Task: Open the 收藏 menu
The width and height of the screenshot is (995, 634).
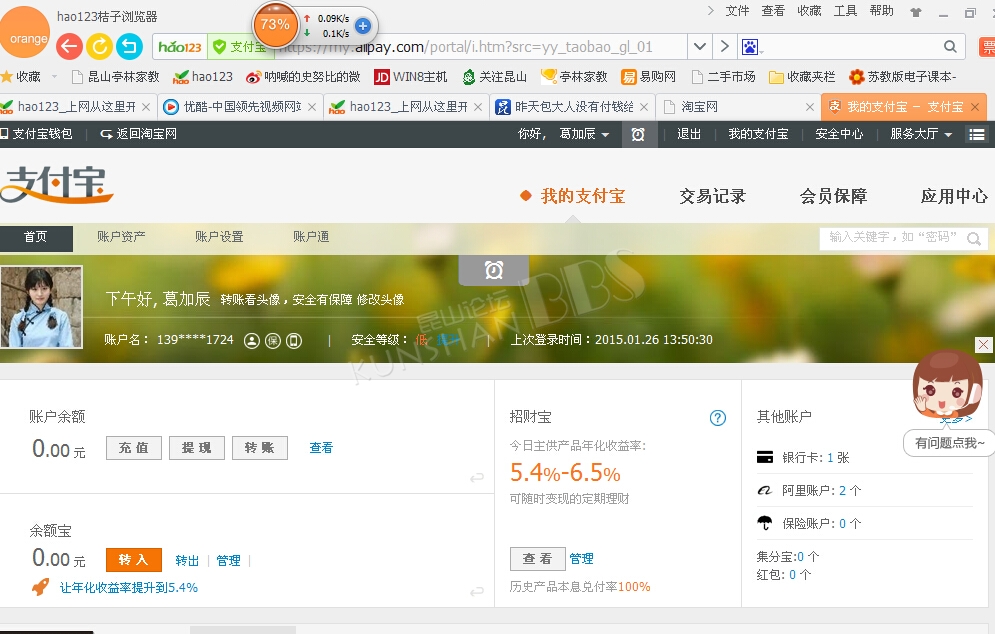Action: pos(809,11)
